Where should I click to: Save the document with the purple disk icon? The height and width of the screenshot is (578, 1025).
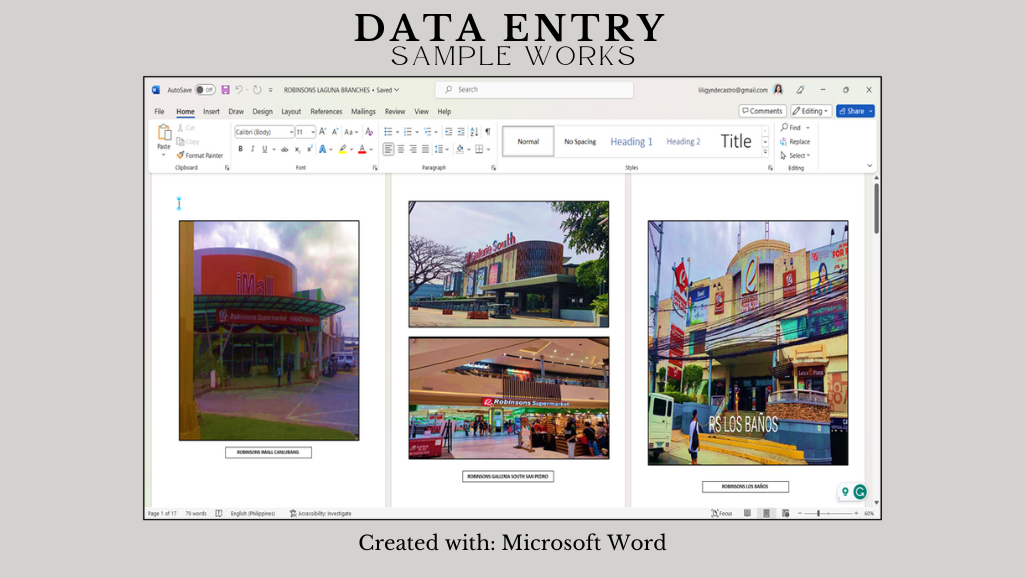[x=226, y=90]
